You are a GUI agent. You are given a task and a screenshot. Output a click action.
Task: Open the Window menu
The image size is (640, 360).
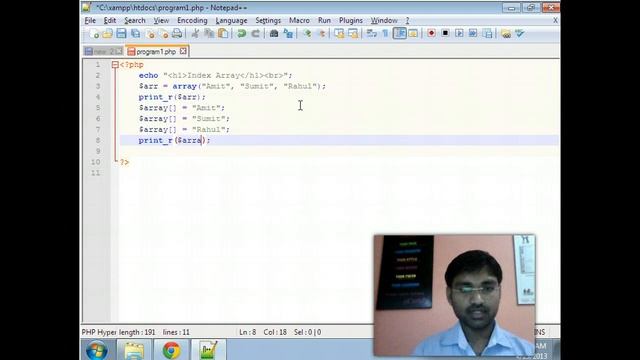pyautogui.click(x=384, y=20)
